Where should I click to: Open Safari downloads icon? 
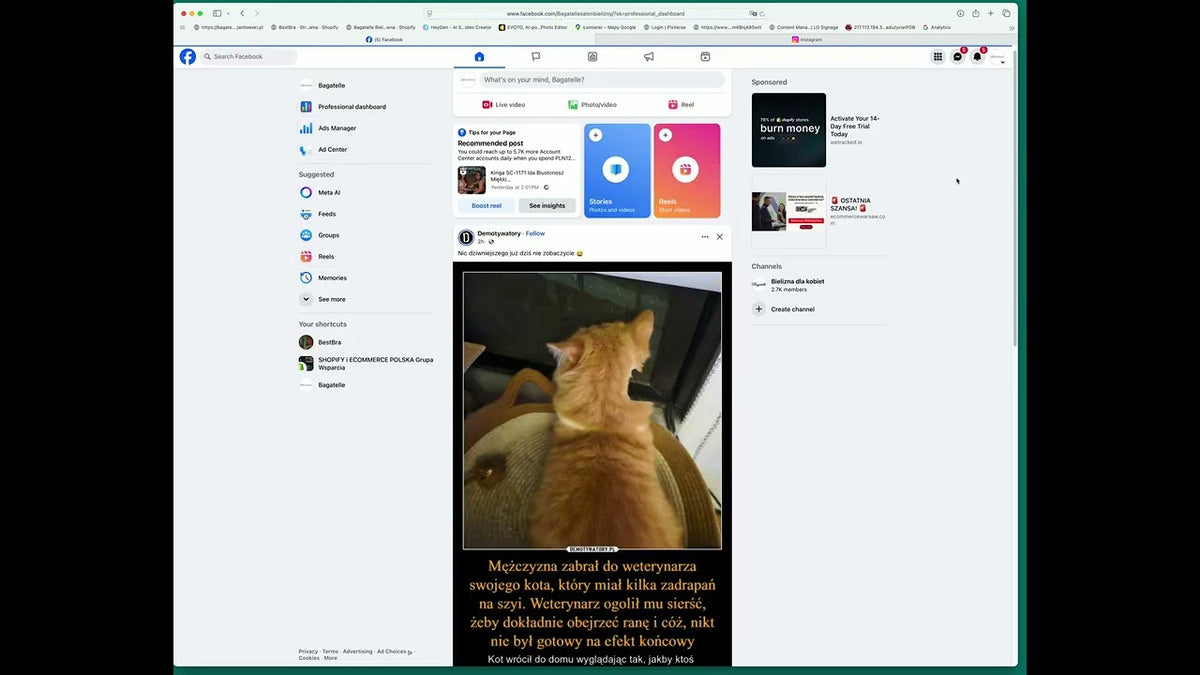(x=960, y=14)
